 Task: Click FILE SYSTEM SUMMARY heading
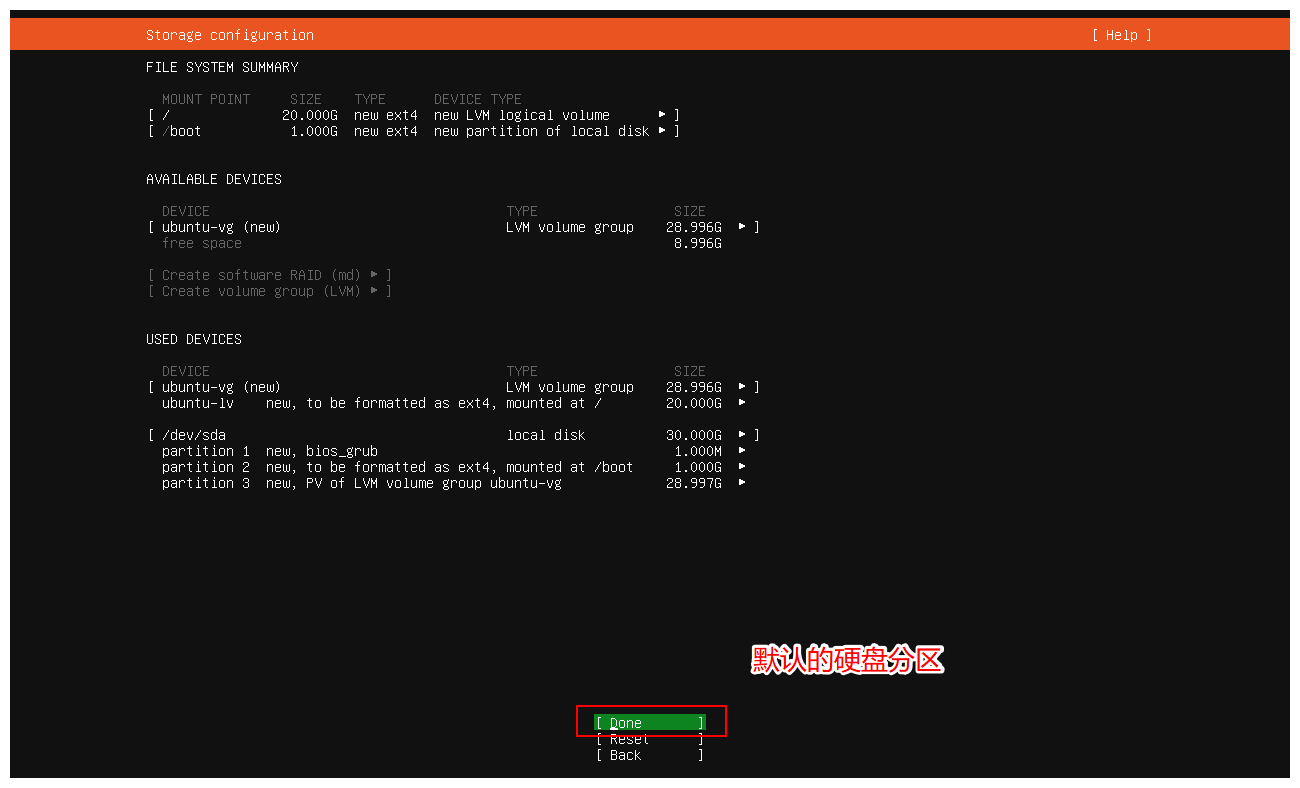point(222,67)
